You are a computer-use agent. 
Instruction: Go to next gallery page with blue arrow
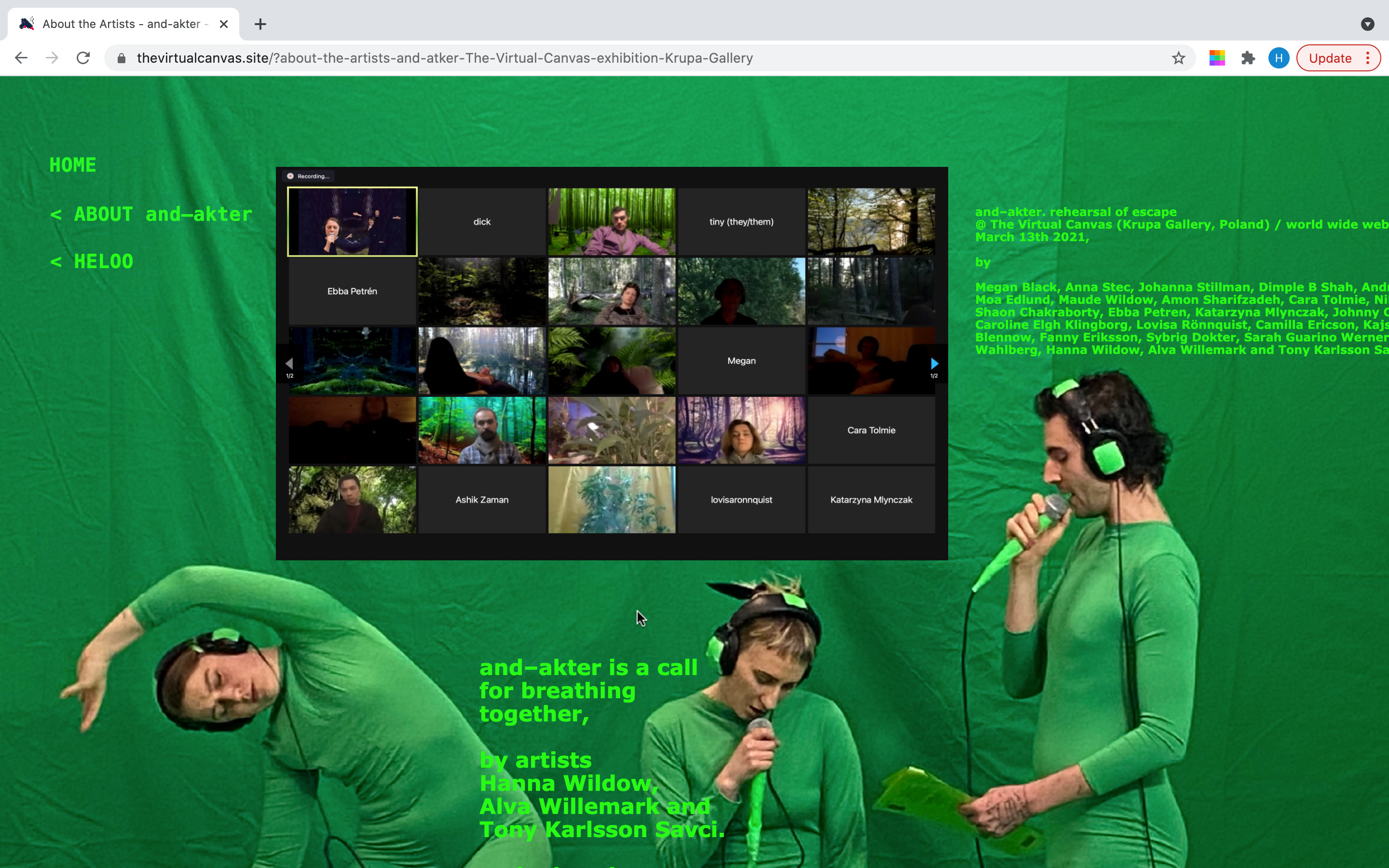point(934,364)
